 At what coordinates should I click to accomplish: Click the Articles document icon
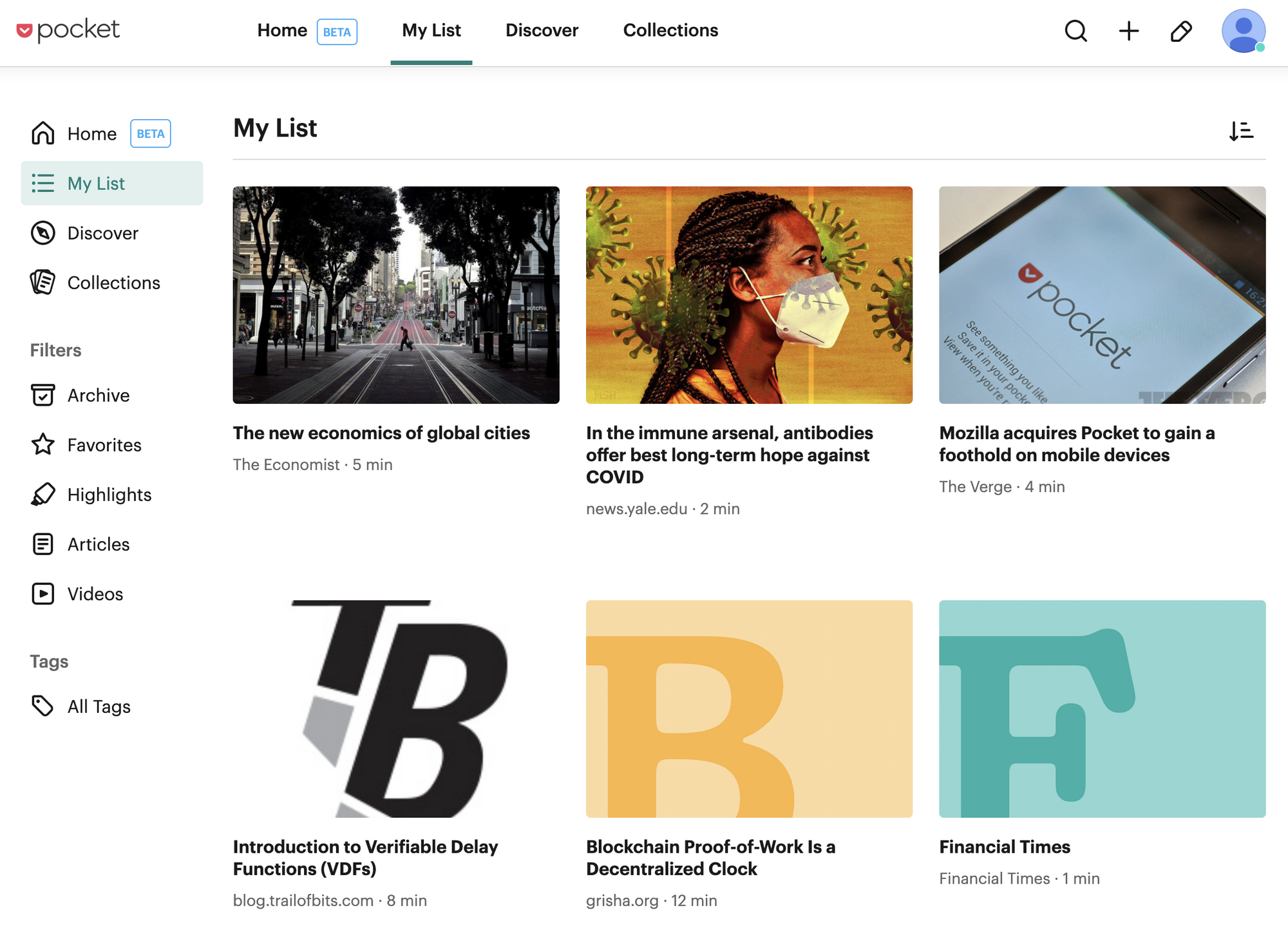[43, 544]
